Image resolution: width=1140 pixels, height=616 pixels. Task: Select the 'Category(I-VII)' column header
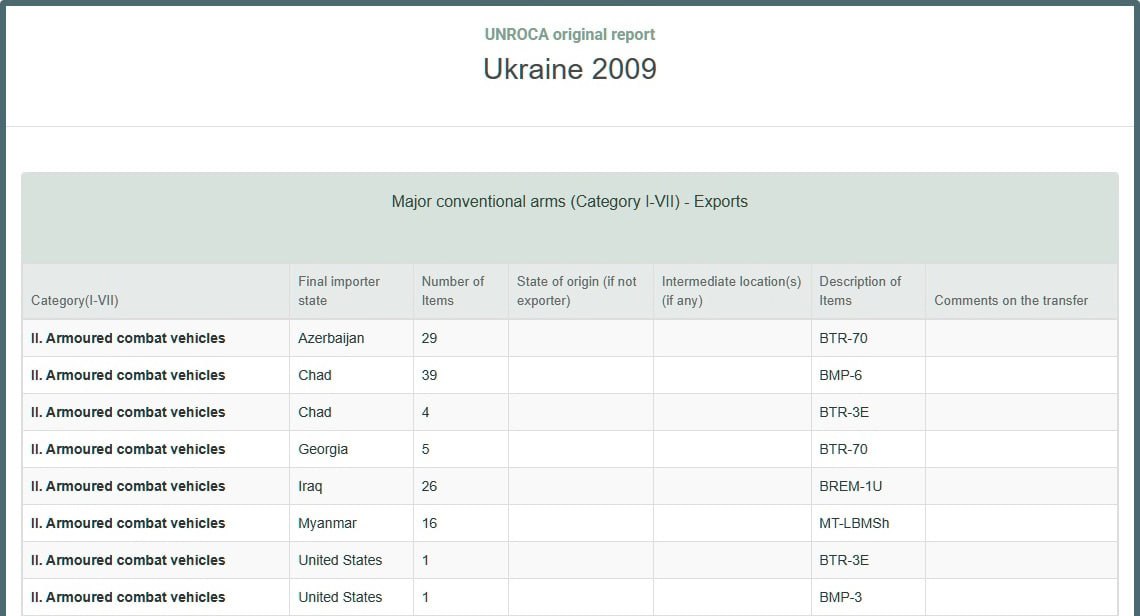(75, 300)
